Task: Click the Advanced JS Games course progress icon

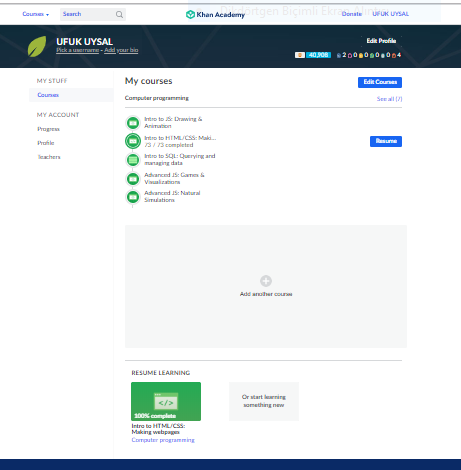Action: [133, 179]
